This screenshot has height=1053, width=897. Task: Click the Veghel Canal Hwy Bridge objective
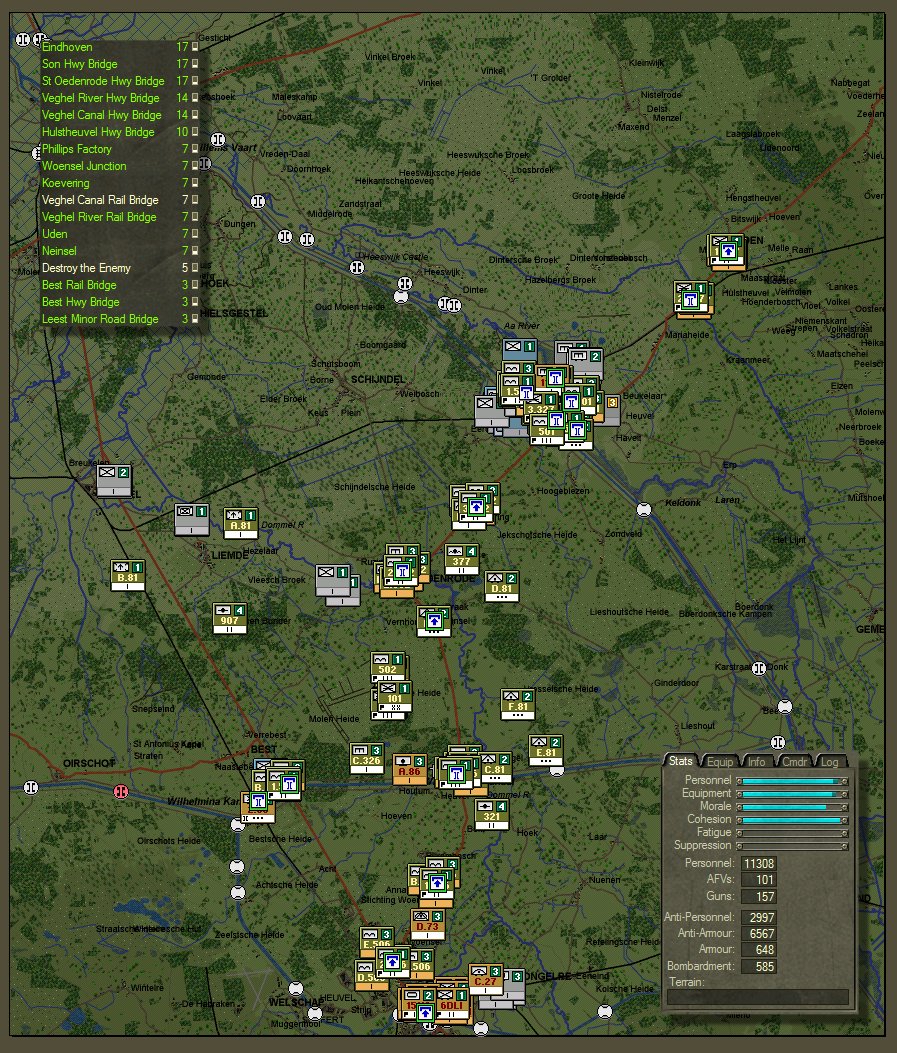pyautogui.click(x=101, y=115)
